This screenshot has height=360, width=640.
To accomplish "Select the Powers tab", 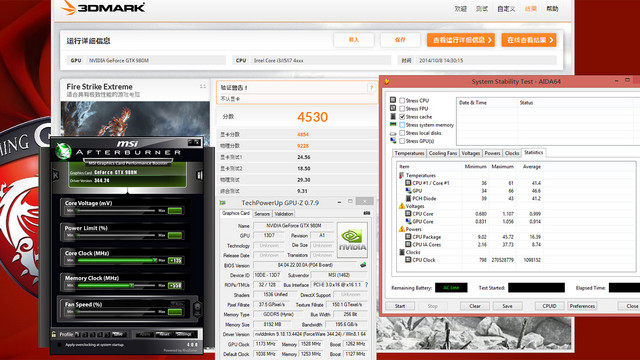I will 492,153.
